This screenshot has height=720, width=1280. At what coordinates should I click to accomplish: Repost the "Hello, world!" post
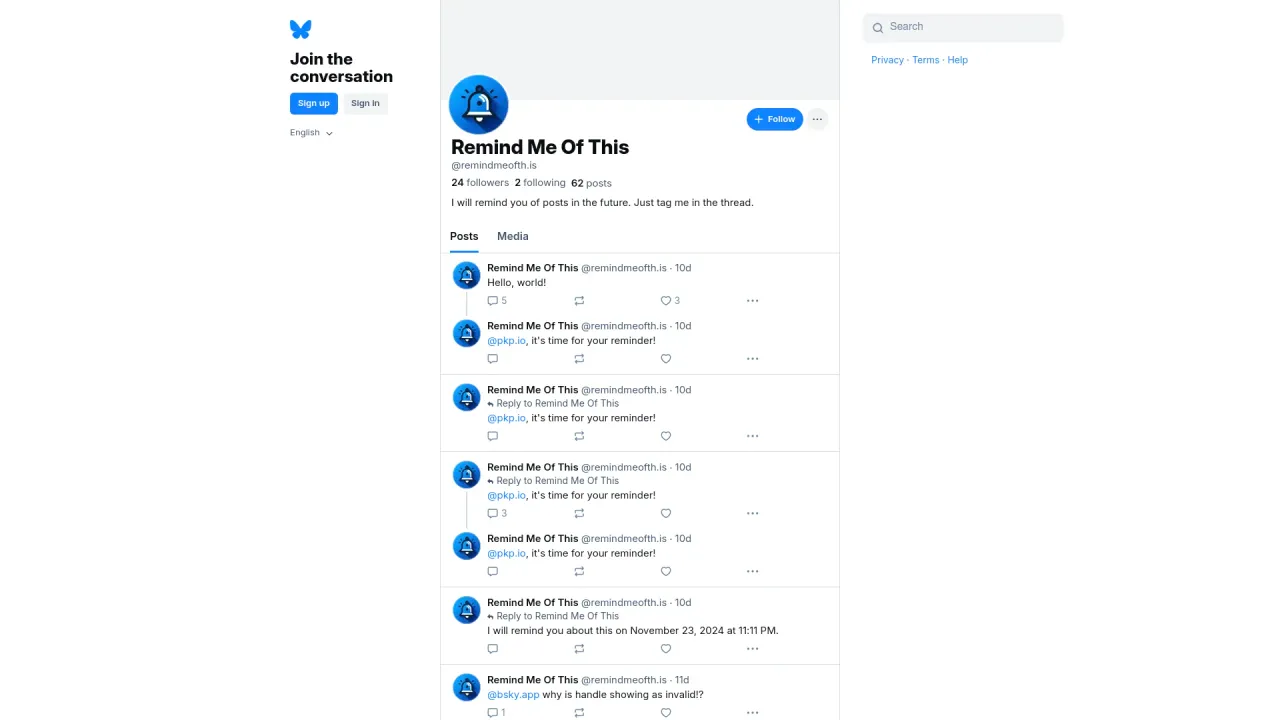pos(579,301)
